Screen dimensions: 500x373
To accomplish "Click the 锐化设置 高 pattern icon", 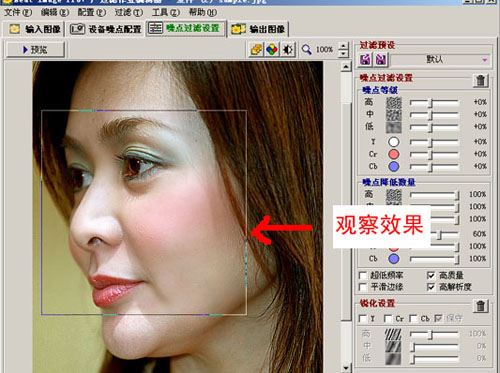I will pyautogui.click(x=393, y=334).
